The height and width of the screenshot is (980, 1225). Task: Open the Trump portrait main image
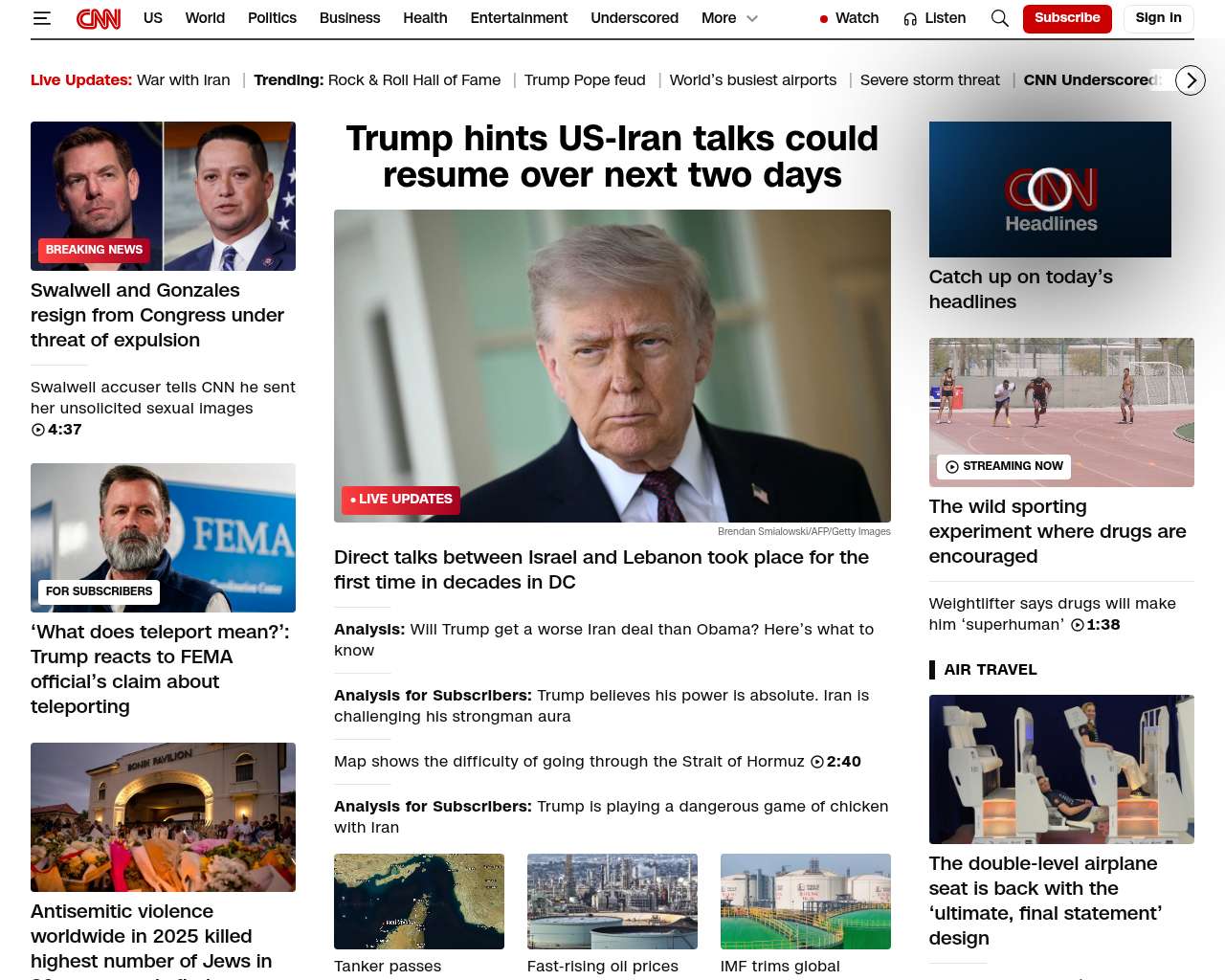coord(612,367)
